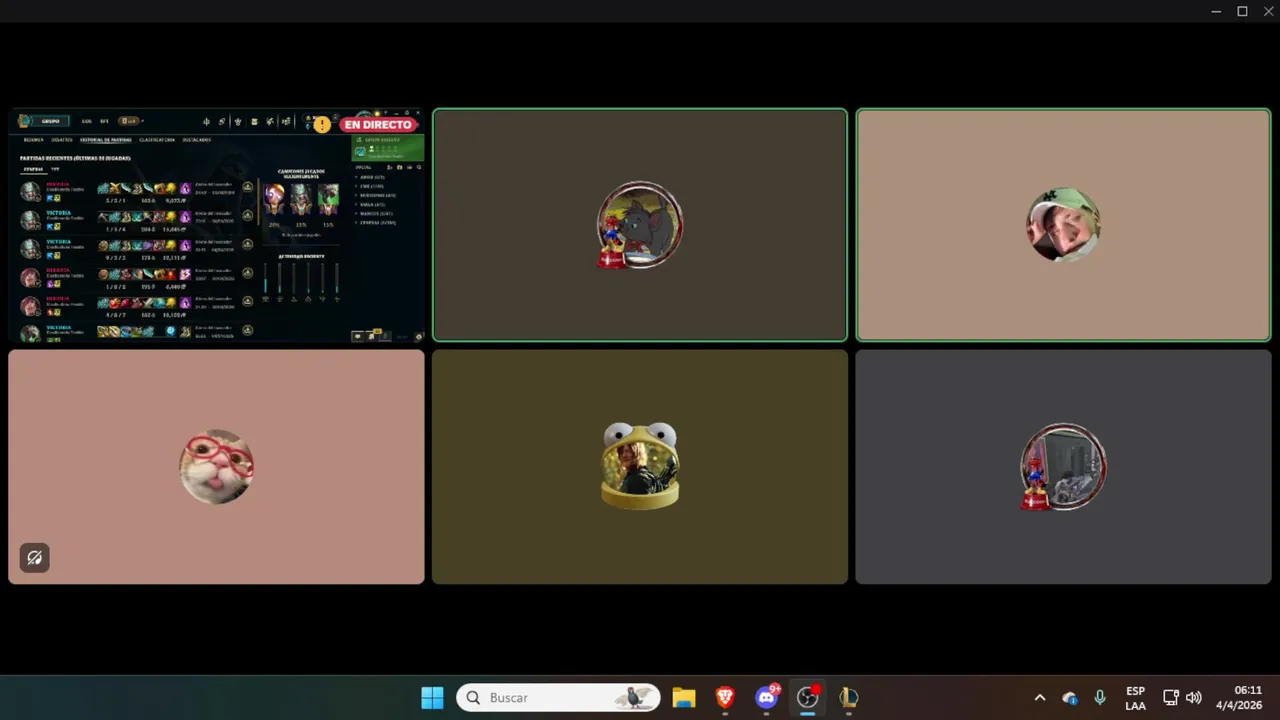Open OneDrive tray icon

tap(1070, 698)
